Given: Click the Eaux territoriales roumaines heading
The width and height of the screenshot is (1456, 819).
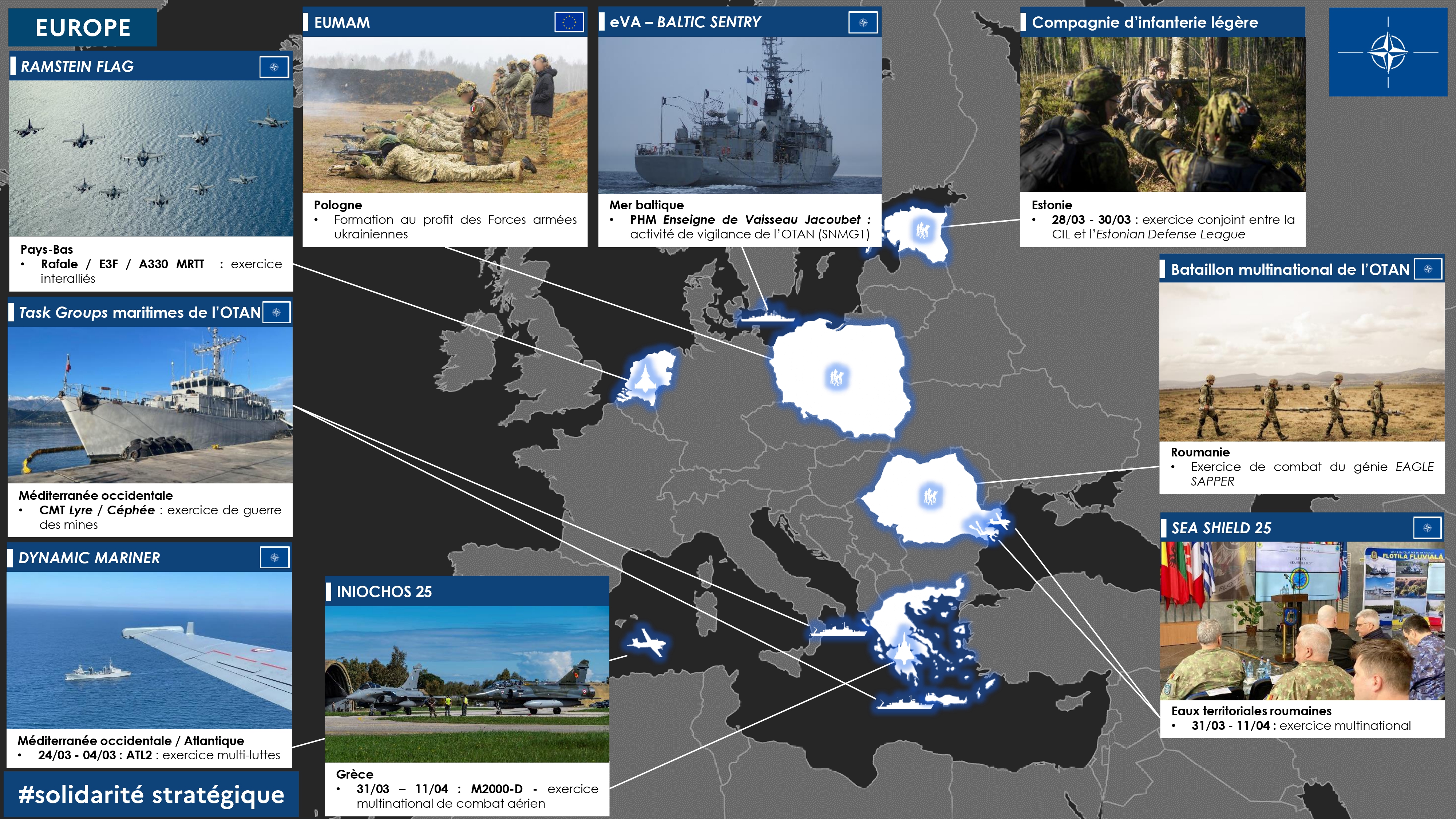Looking at the screenshot, I should (1251, 711).
